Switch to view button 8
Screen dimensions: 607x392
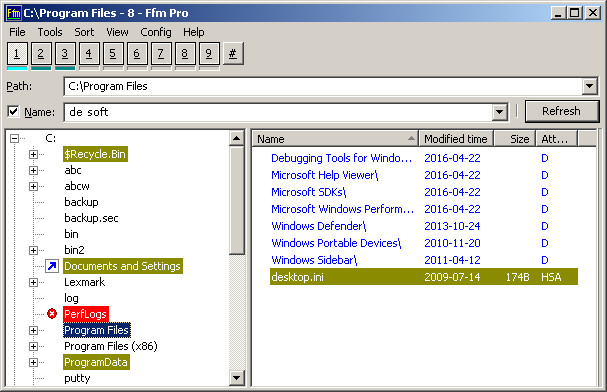pos(185,53)
